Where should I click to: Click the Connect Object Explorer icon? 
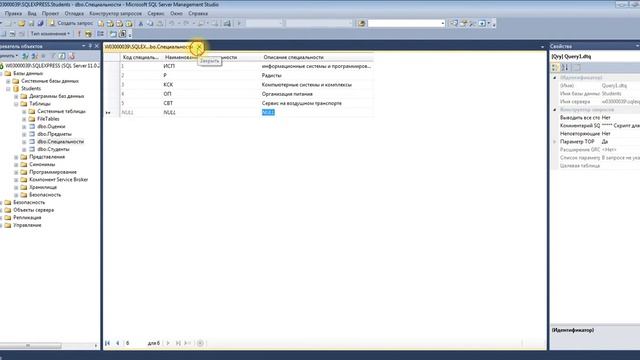tap(25, 56)
